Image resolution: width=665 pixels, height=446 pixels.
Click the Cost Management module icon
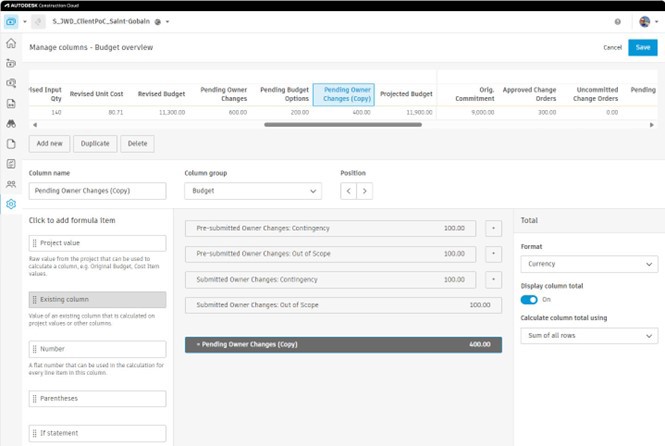click(x=11, y=22)
